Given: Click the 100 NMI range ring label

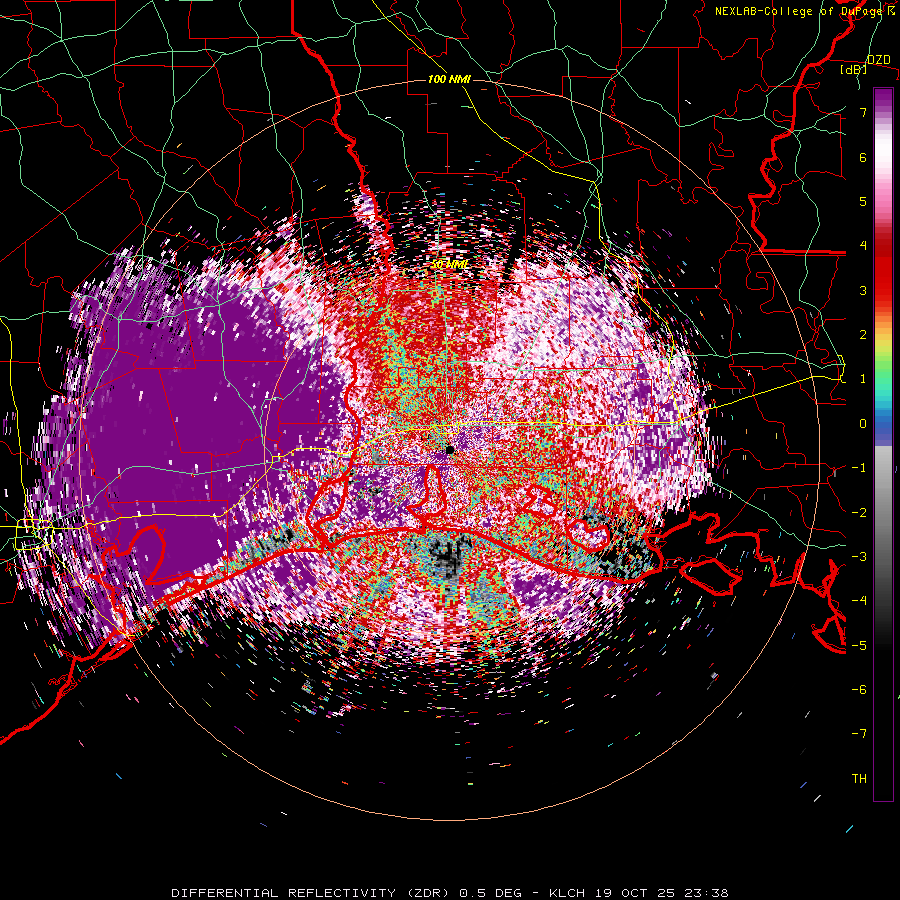Looking at the screenshot, I should coord(449,79).
